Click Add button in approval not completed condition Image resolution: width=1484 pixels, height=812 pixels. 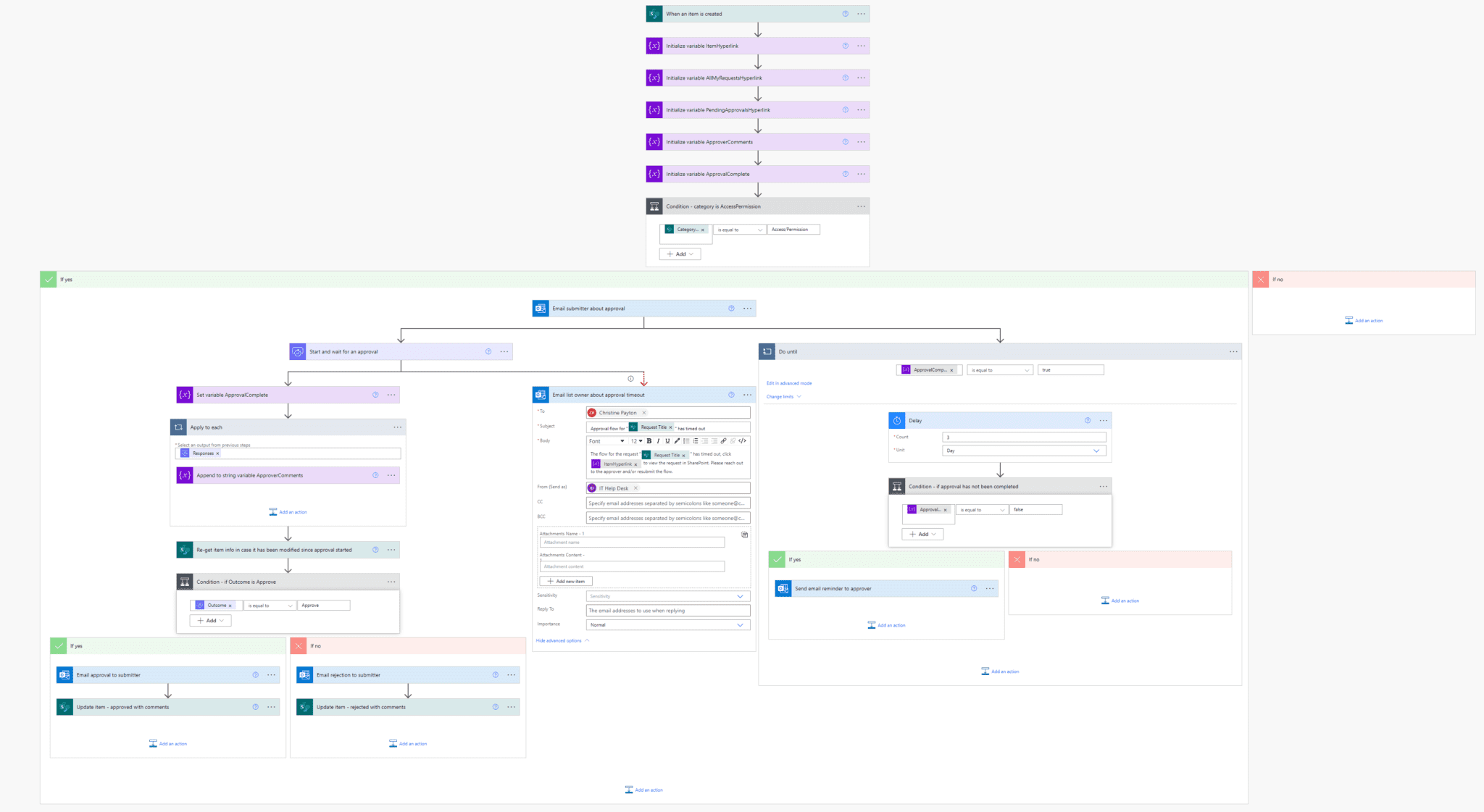(922, 535)
